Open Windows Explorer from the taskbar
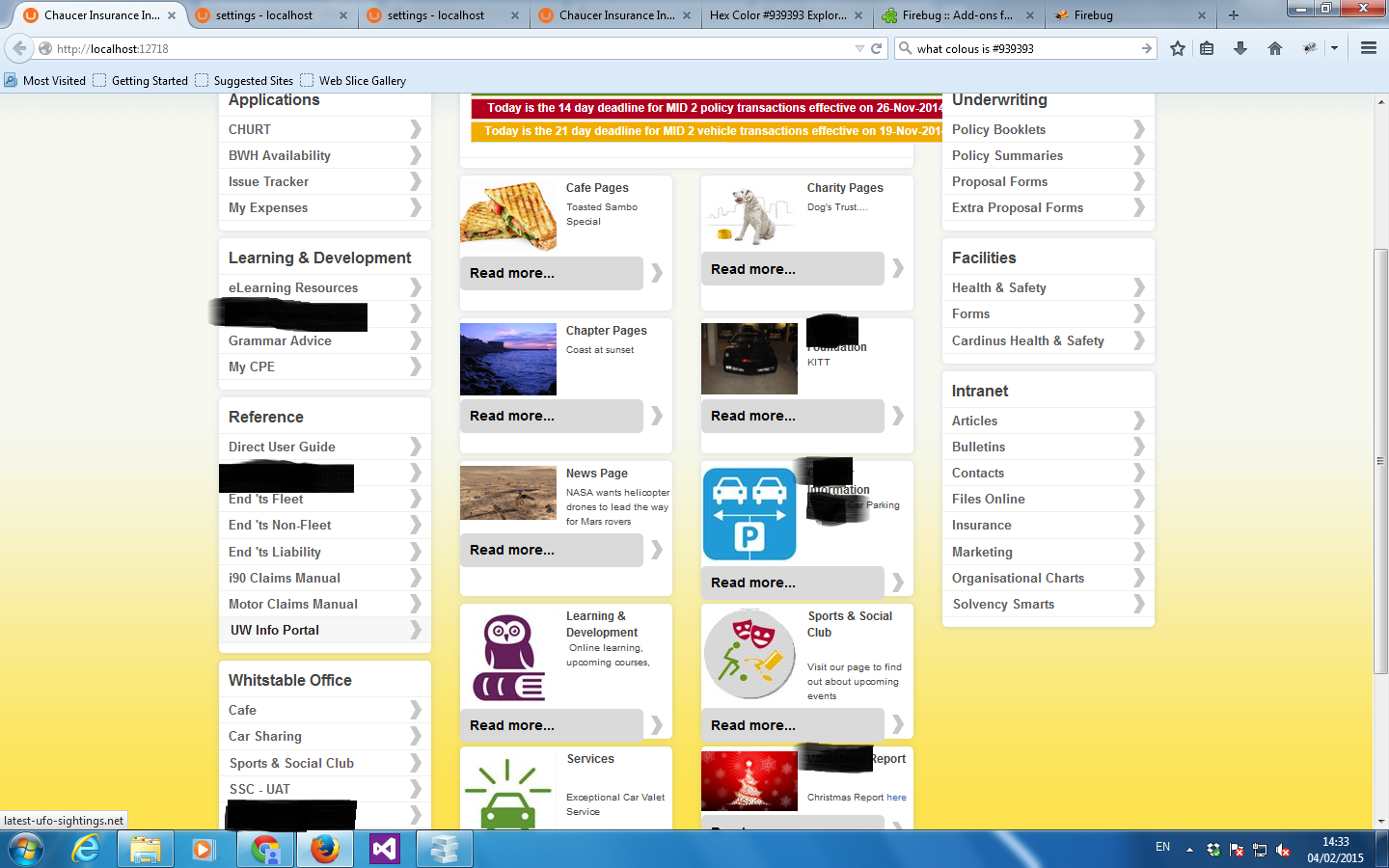This screenshot has width=1389, height=868. [146, 850]
